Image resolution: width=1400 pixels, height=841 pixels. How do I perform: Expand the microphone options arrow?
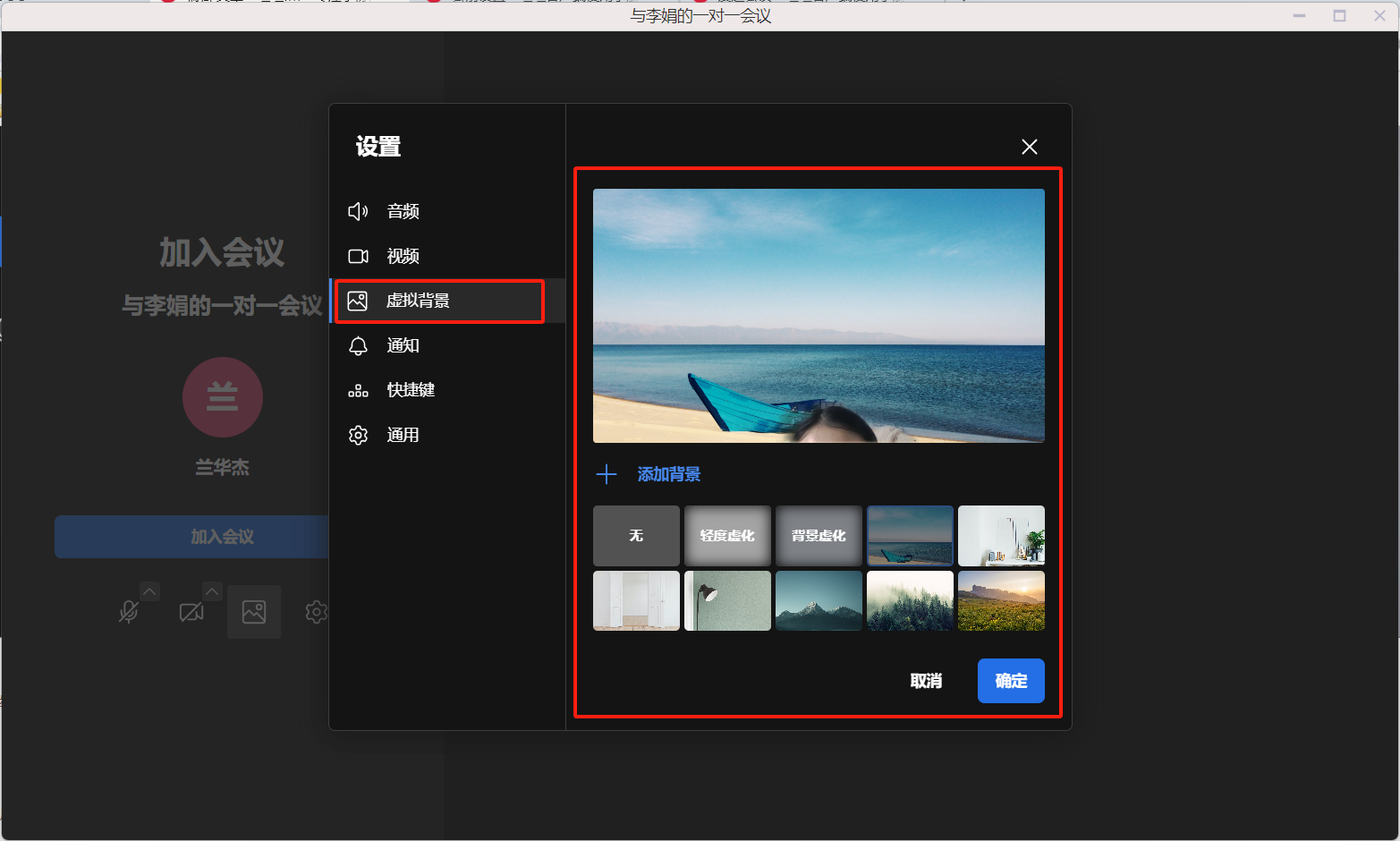point(150,591)
